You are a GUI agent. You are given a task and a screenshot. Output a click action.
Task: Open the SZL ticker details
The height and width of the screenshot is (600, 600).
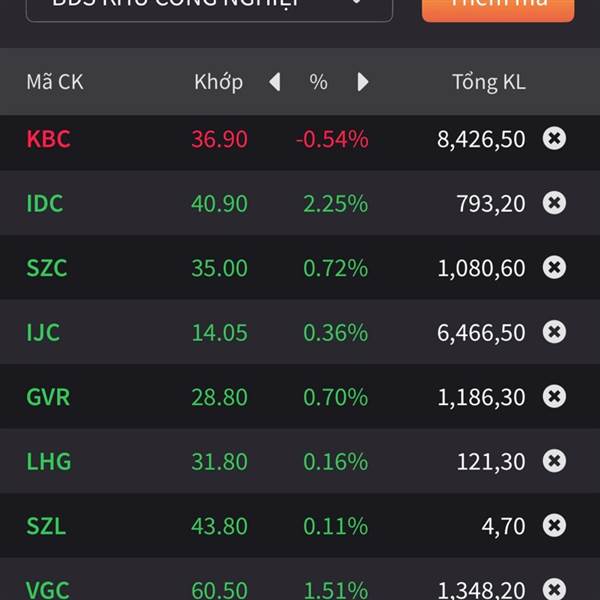click(x=46, y=526)
